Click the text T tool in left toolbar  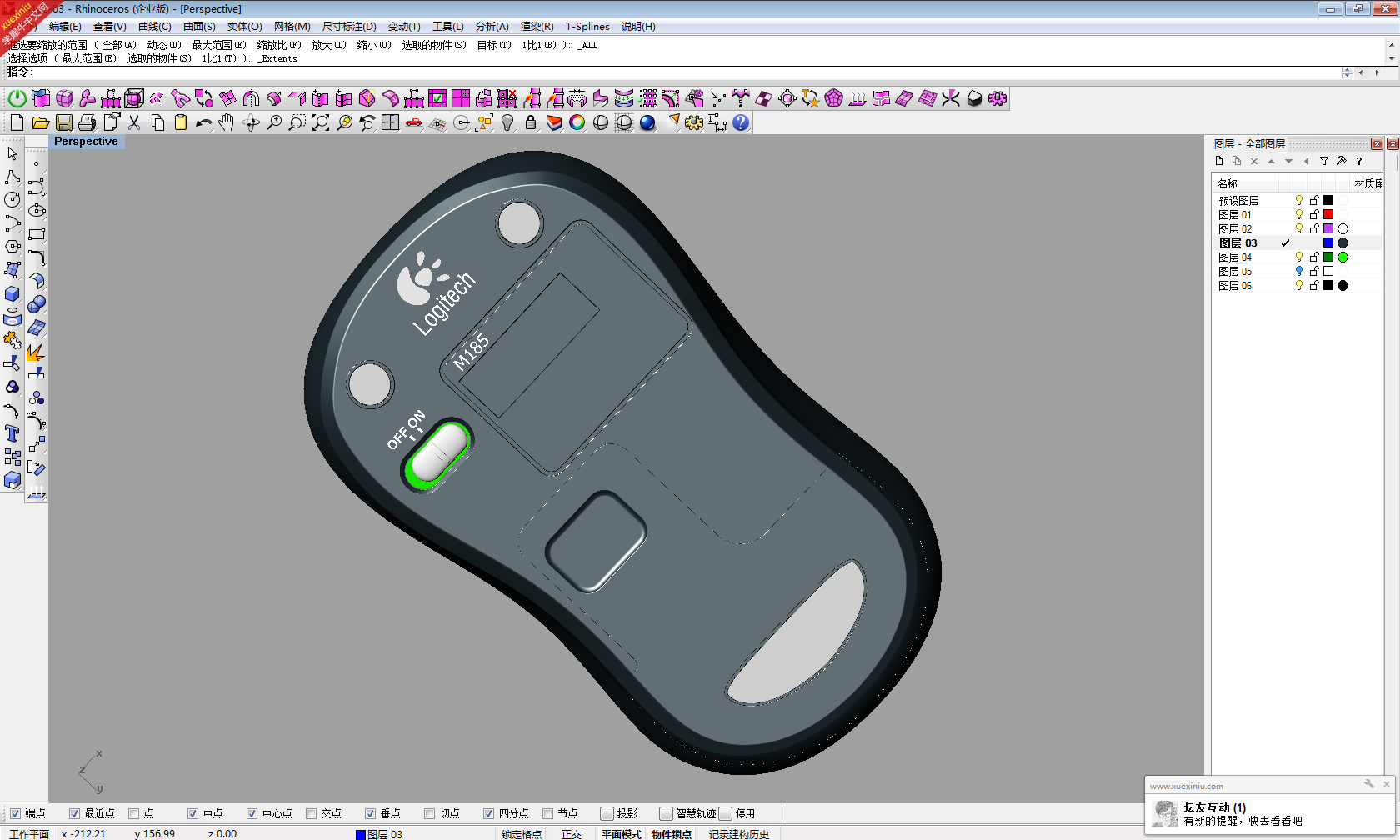coord(12,433)
